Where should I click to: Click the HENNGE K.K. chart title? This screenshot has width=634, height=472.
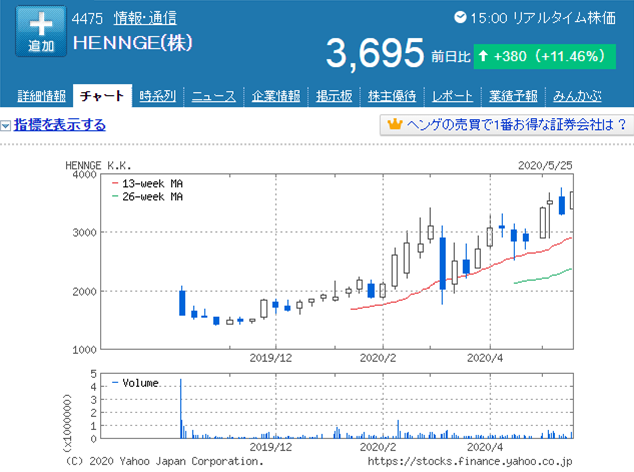coord(98,165)
